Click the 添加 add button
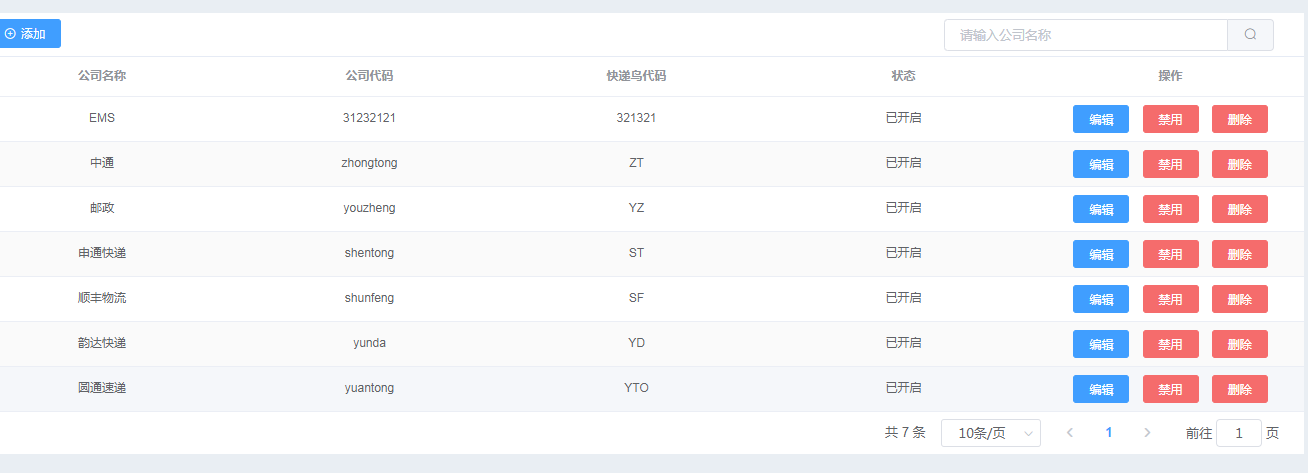This screenshot has width=1308, height=473. pos(27,34)
